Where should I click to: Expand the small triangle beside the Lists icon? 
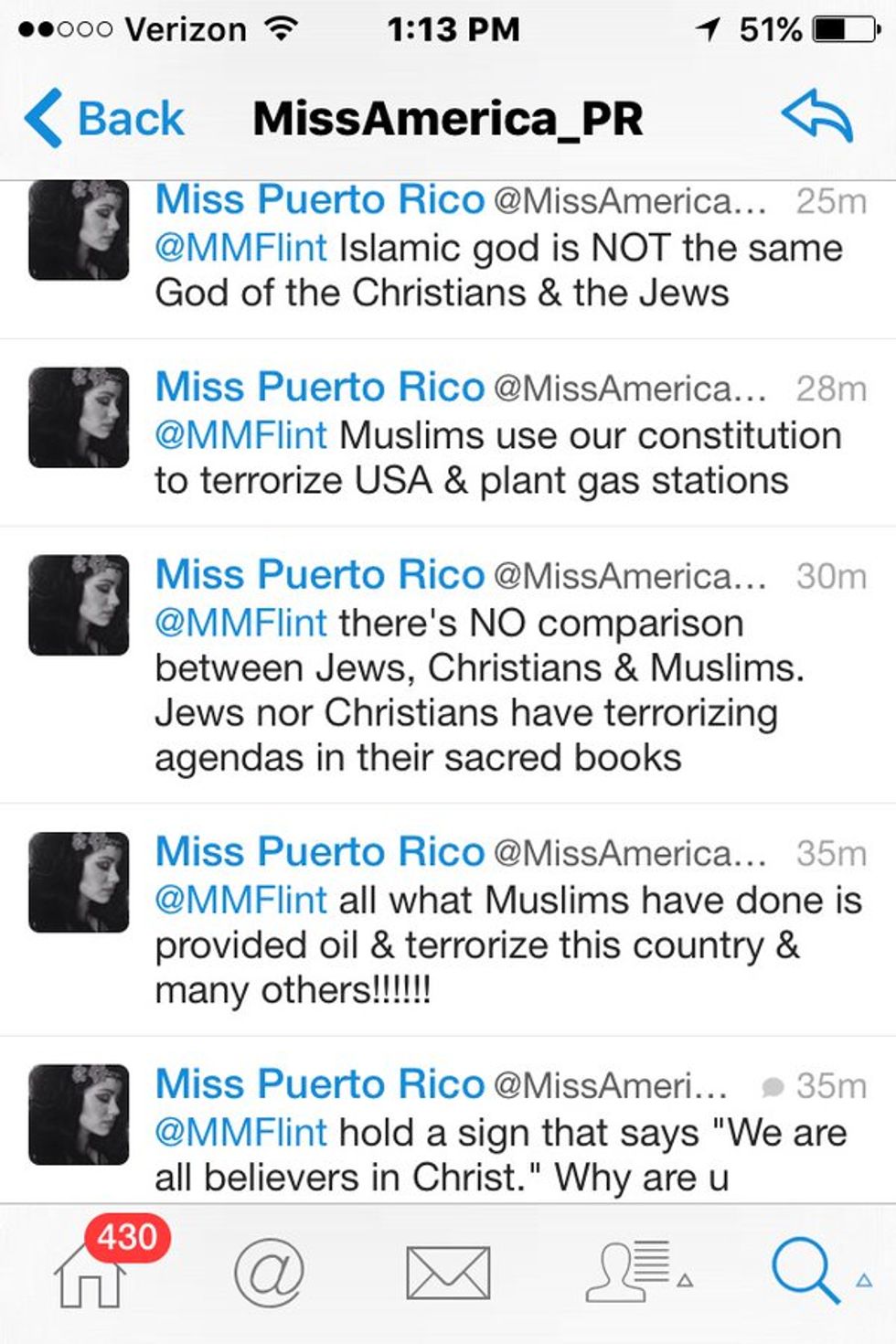pyautogui.click(x=685, y=1281)
